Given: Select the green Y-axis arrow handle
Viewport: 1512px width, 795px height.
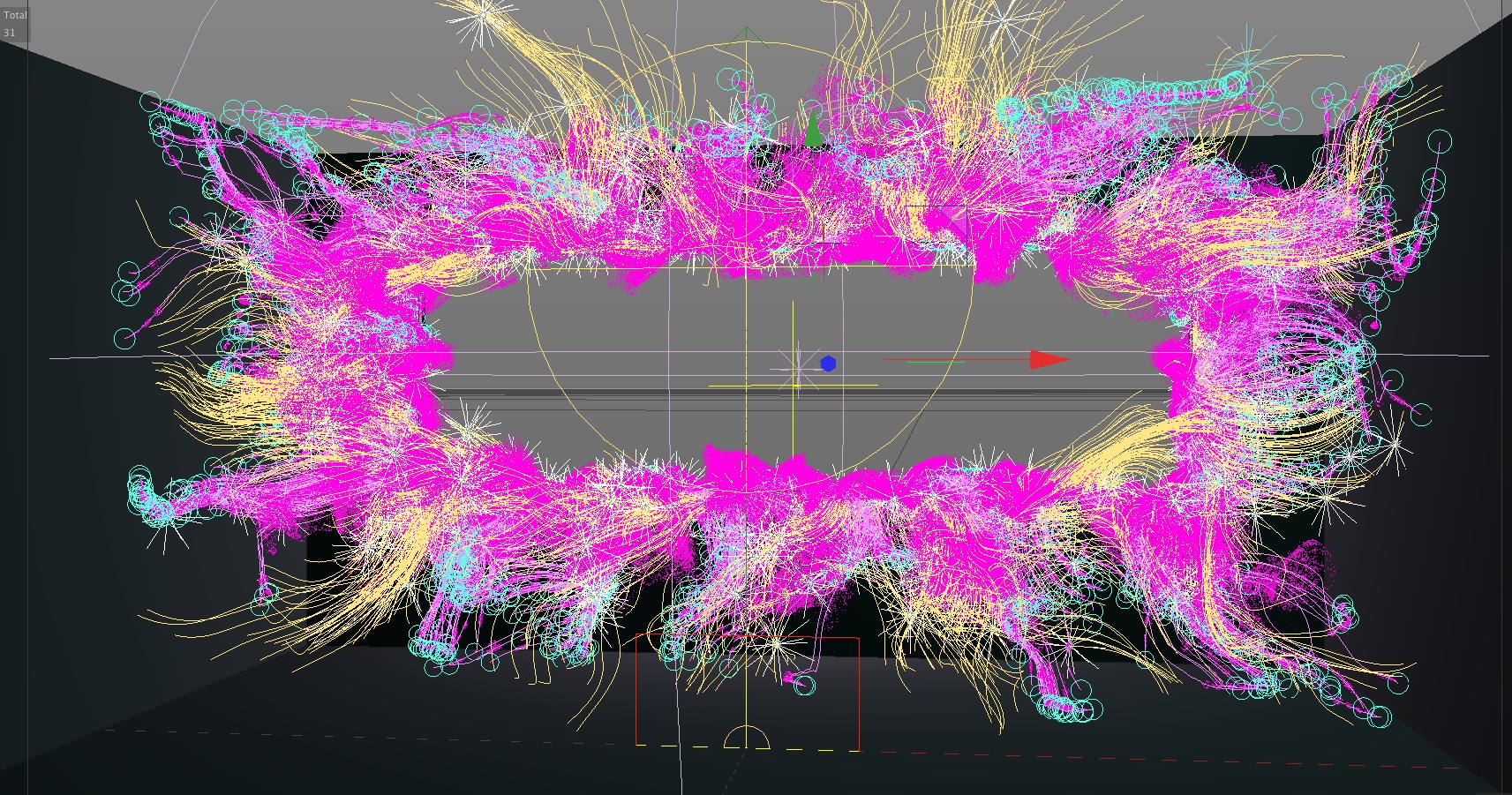Looking at the screenshot, I should coord(813,129).
